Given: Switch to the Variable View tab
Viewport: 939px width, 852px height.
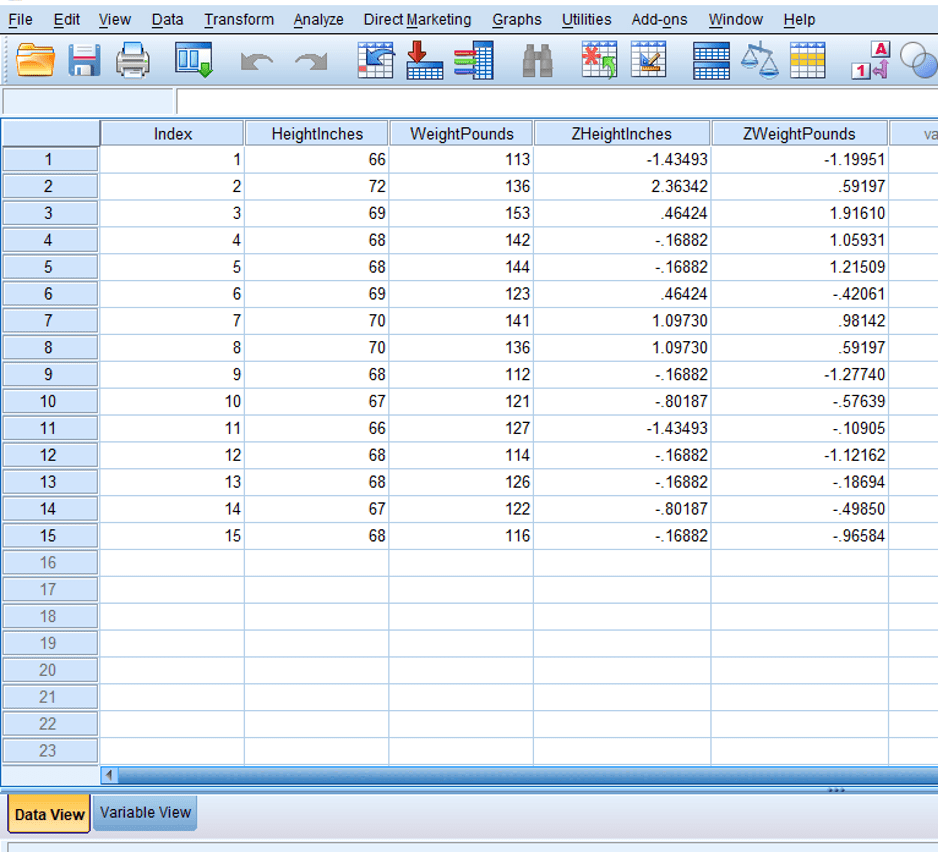Looking at the screenshot, I should click(x=144, y=813).
